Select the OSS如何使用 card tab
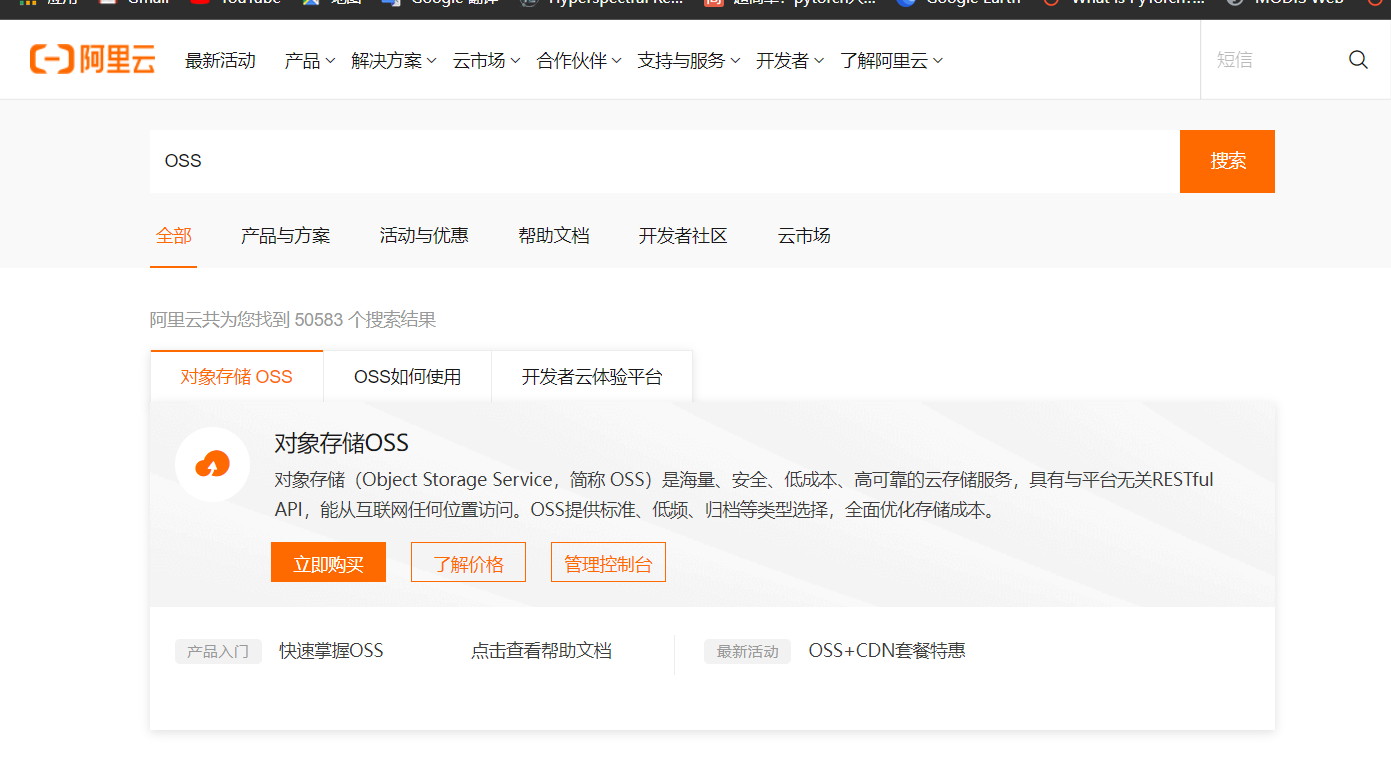 pyautogui.click(x=407, y=377)
